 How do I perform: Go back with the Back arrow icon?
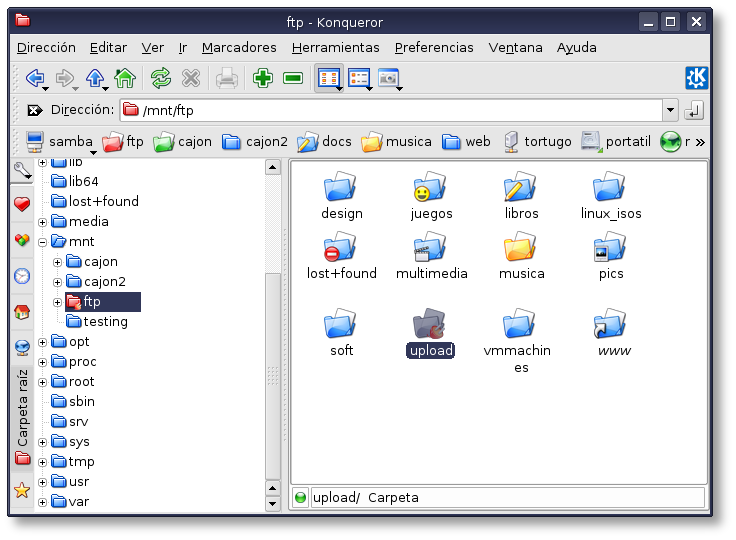(x=35, y=78)
